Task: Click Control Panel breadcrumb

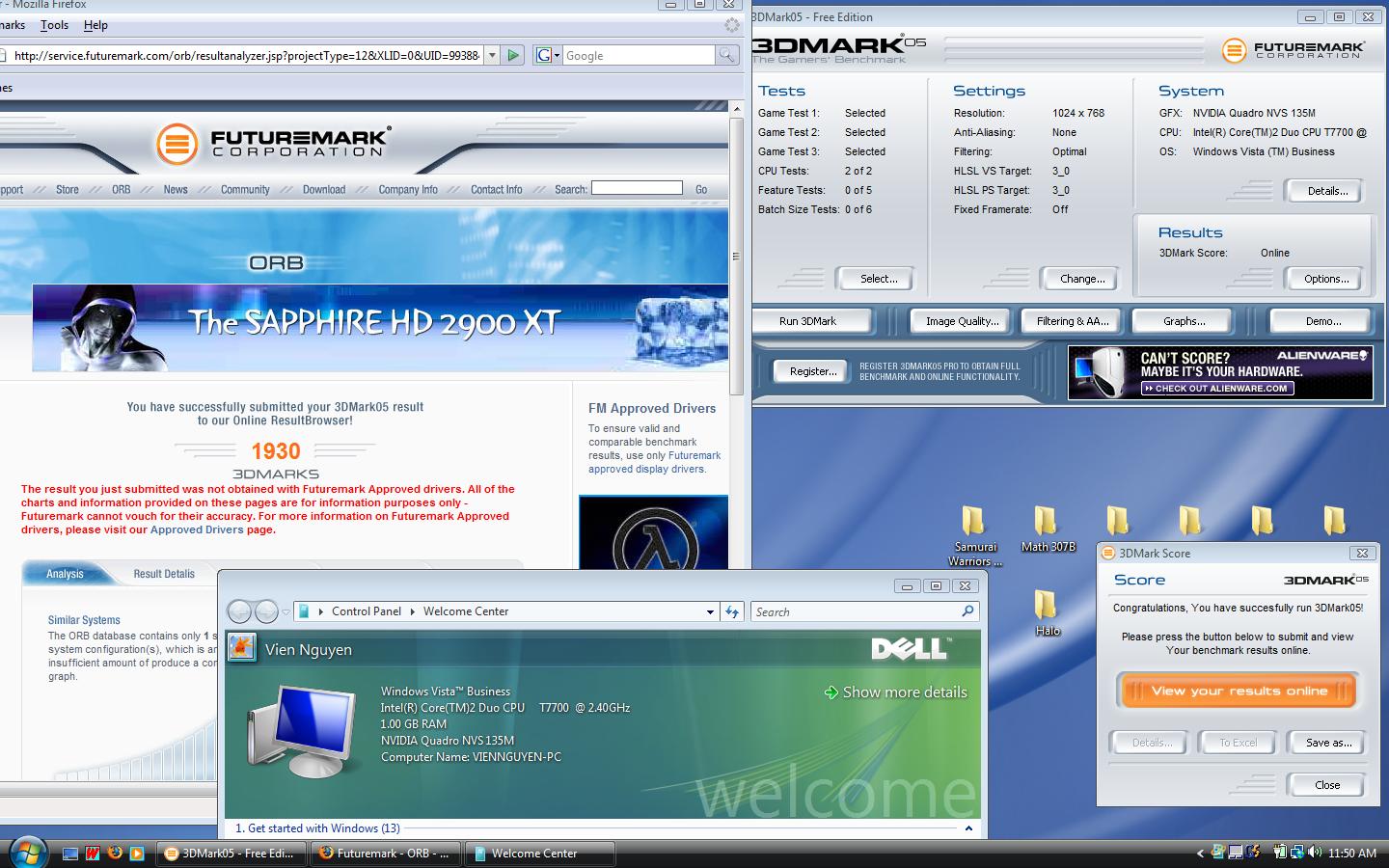Action: (x=367, y=611)
